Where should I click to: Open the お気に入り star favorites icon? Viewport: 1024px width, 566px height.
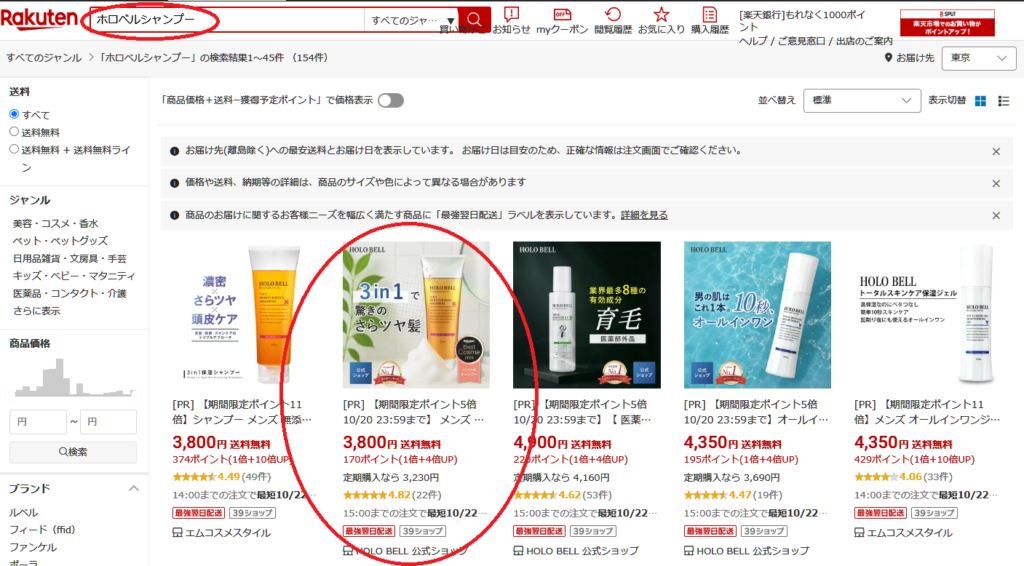coord(661,15)
